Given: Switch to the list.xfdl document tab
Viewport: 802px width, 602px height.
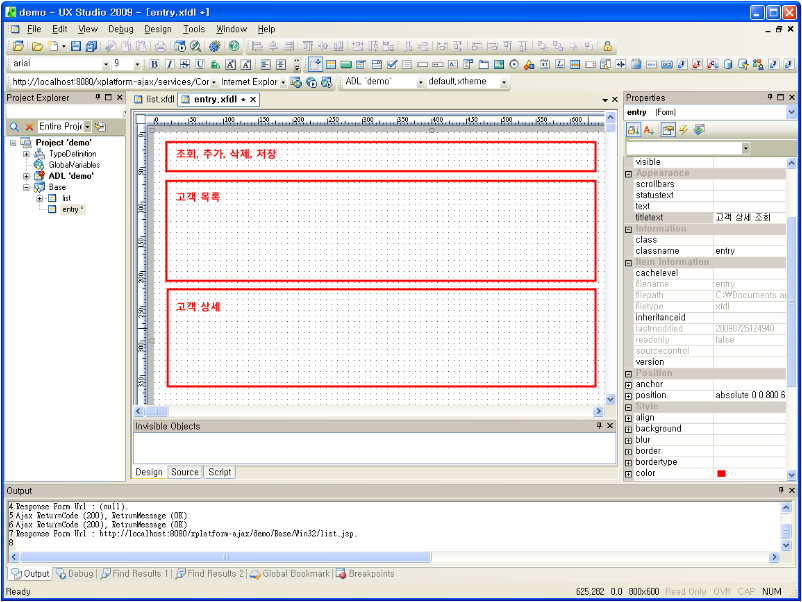Looking at the screenshot, I should point(158,99).
